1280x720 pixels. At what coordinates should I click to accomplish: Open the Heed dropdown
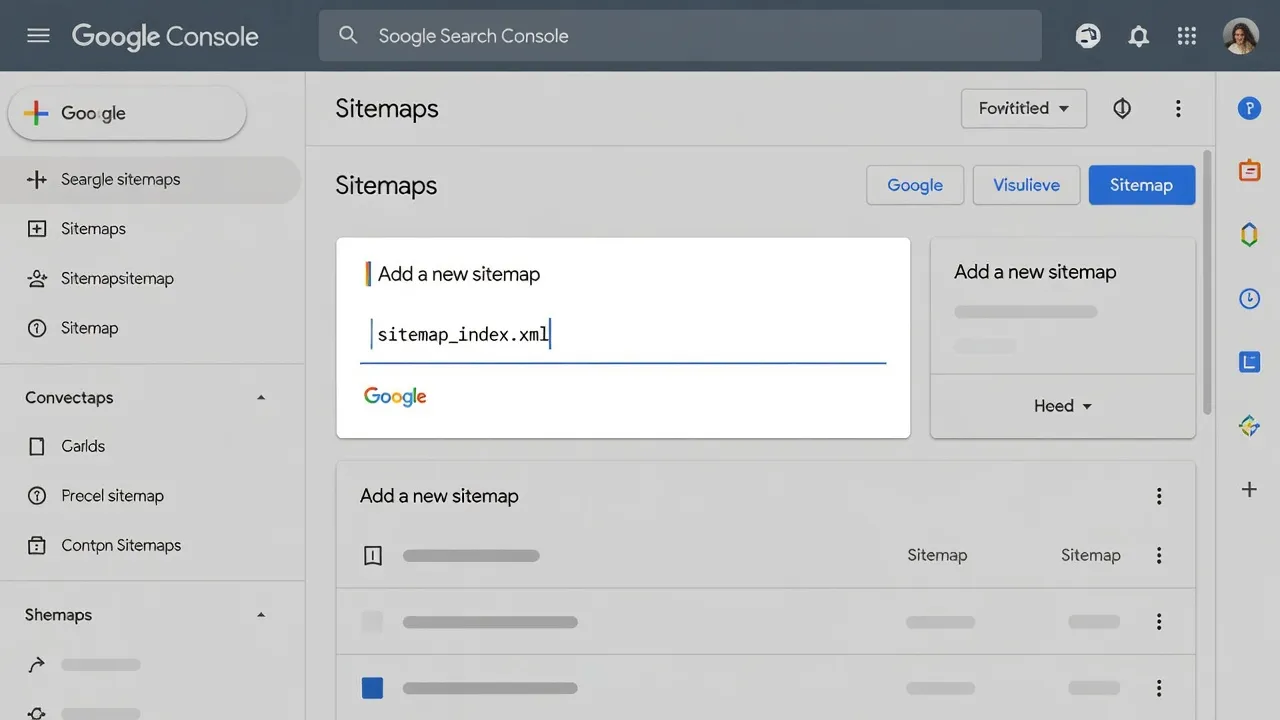point(1062,406)
